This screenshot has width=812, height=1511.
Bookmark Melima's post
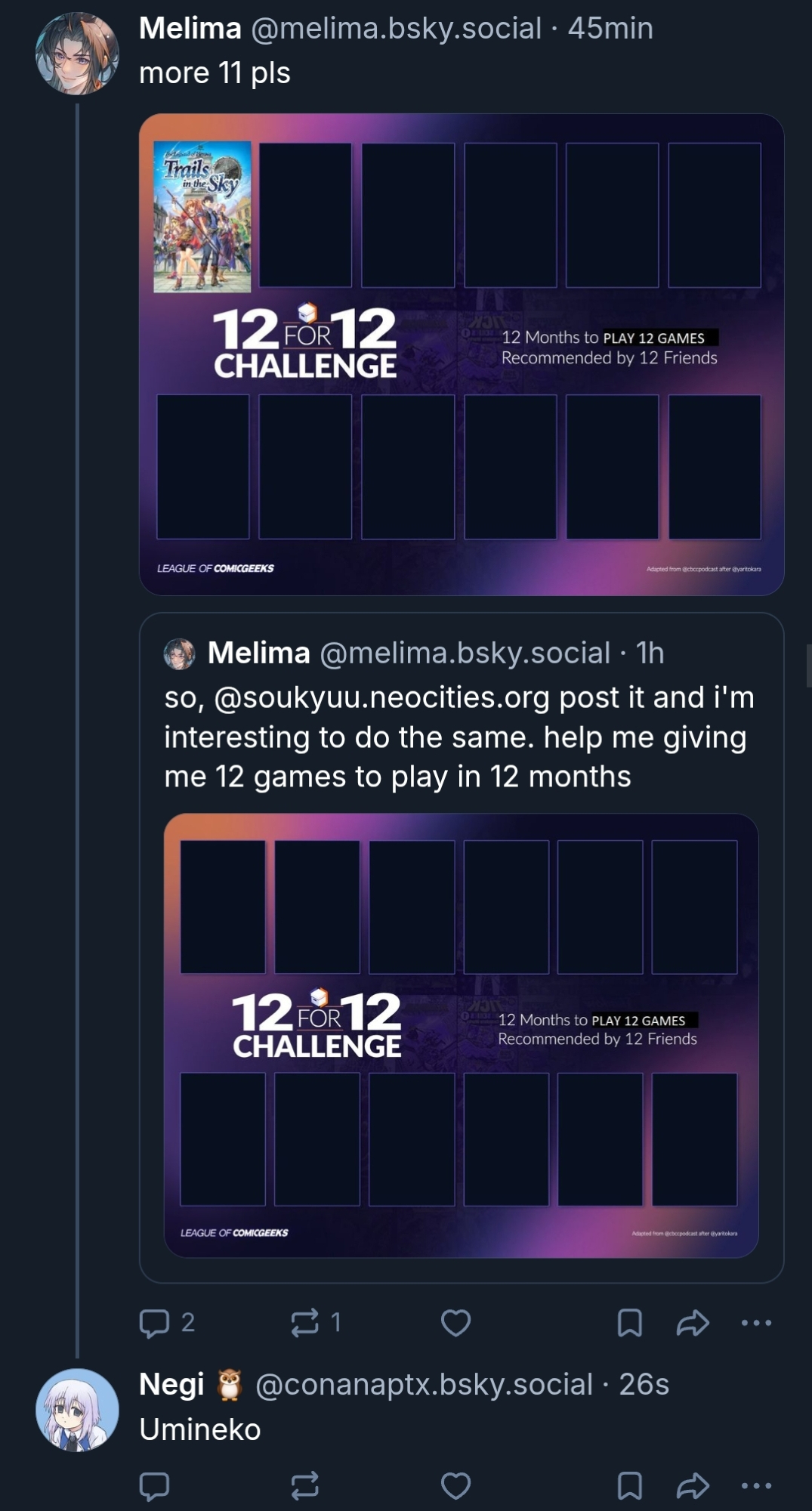tap(629, 1323)
